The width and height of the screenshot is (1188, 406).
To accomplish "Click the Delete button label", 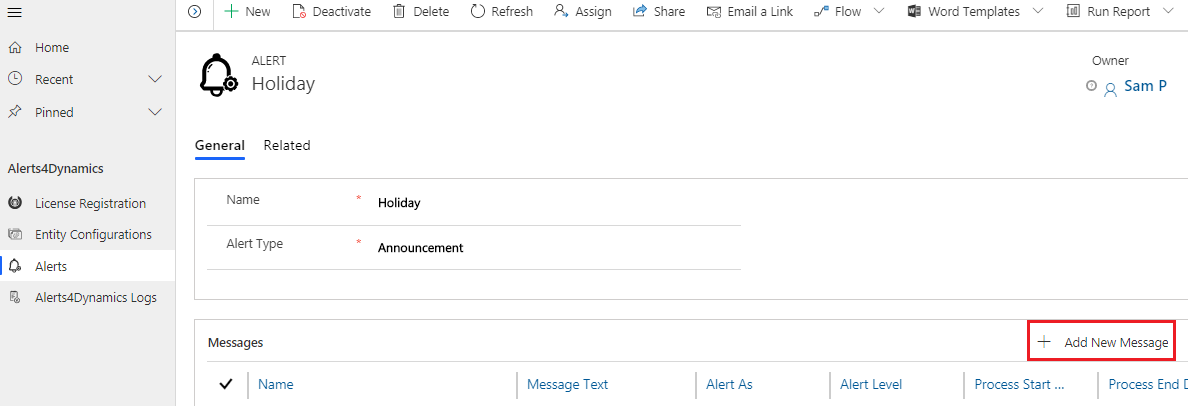I will pos(431,11).
